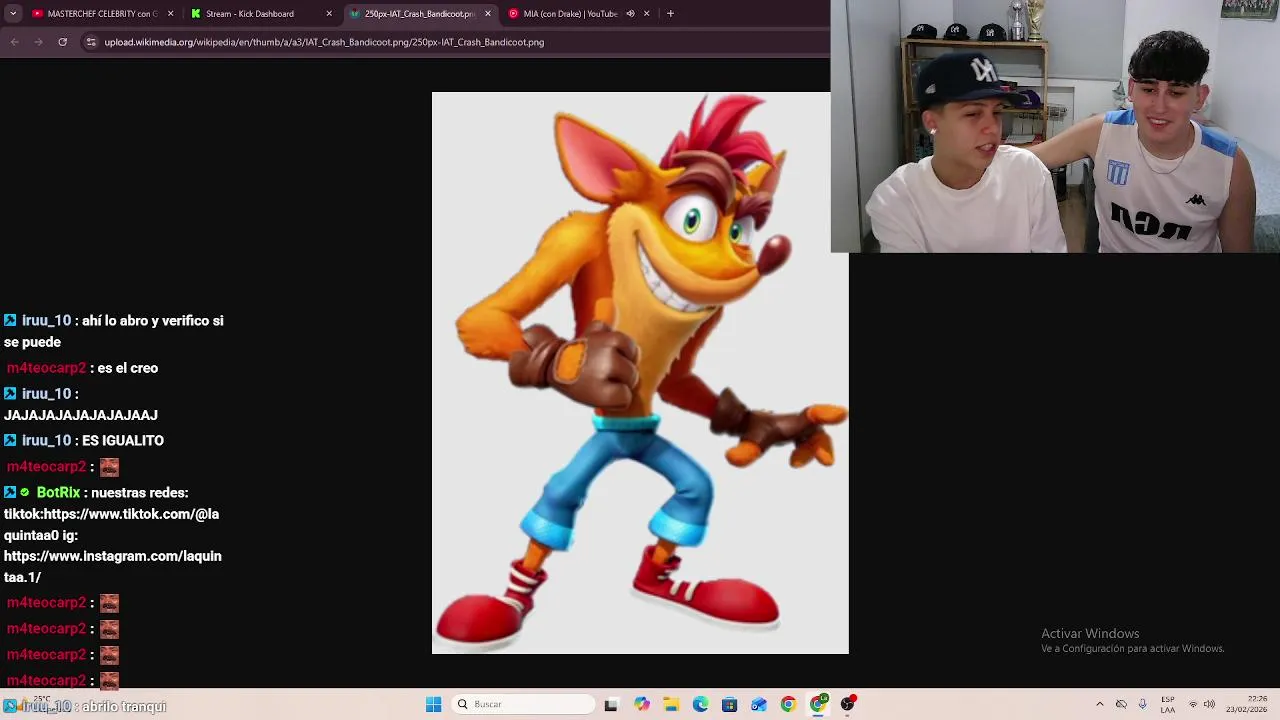This screenshot has height=720, width=1280.
Task: Open the first Chrome icon in the taskbar
Action: coord(788,704)
